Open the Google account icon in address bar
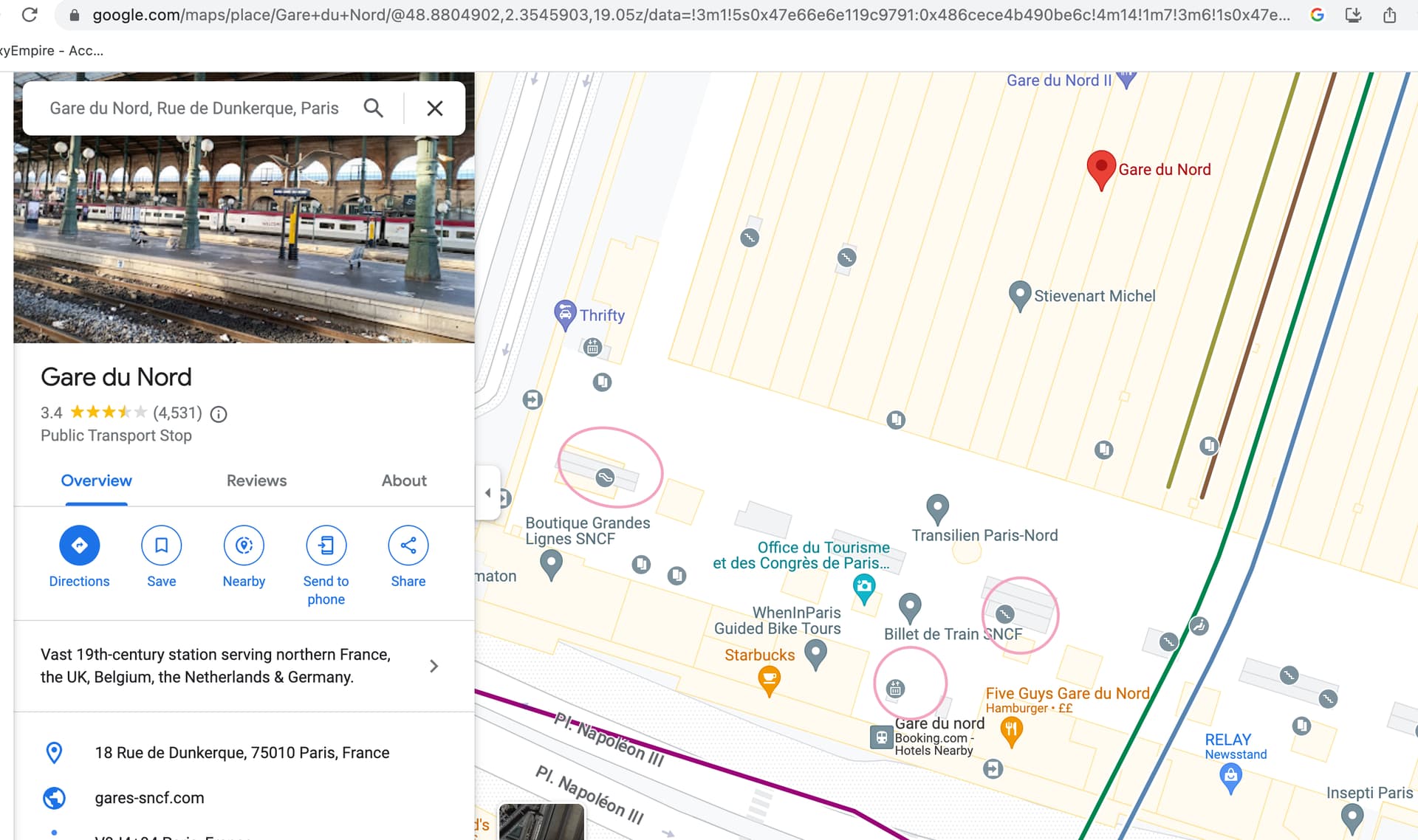The height and width of the screenshot is (840, 1418). [1317, 15]
